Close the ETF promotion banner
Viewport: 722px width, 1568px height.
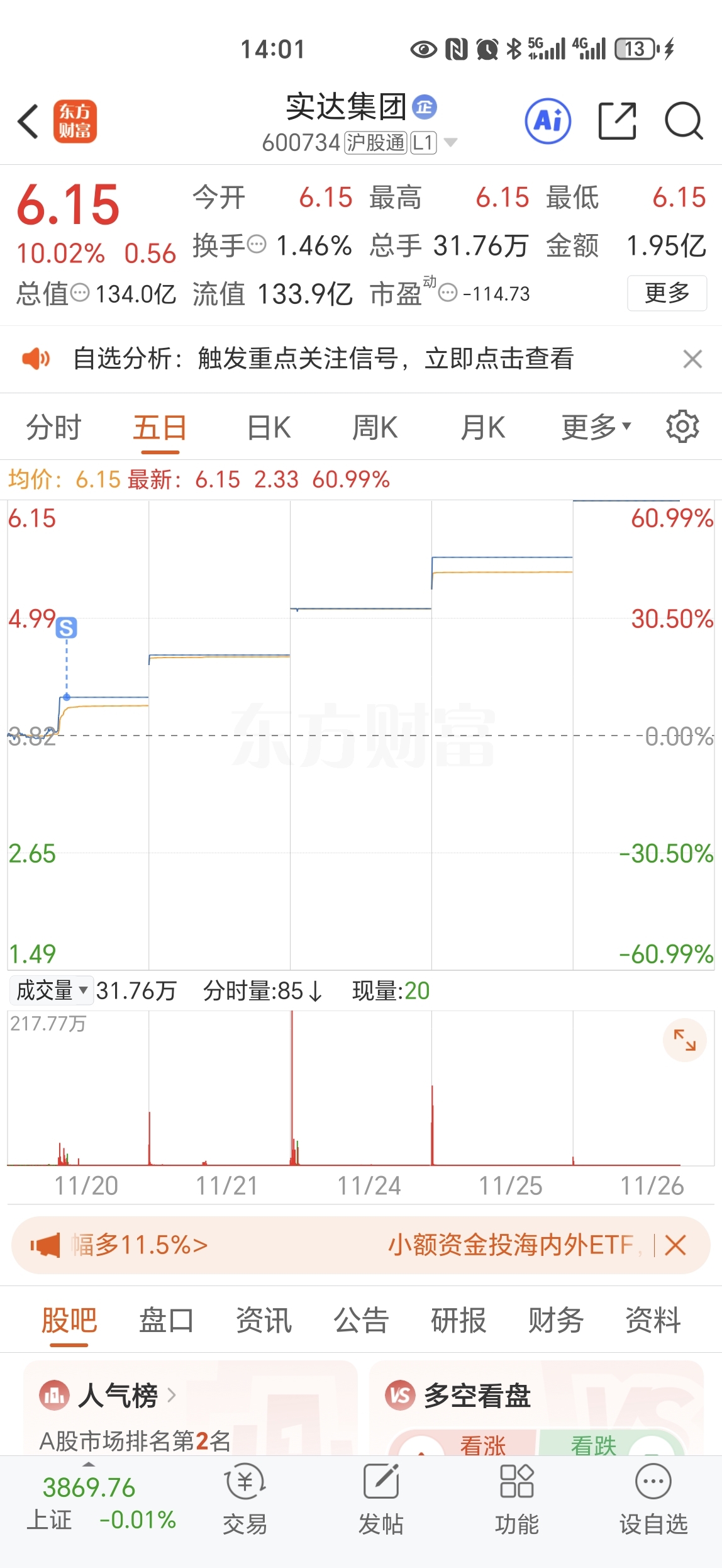click(675, 1245)
